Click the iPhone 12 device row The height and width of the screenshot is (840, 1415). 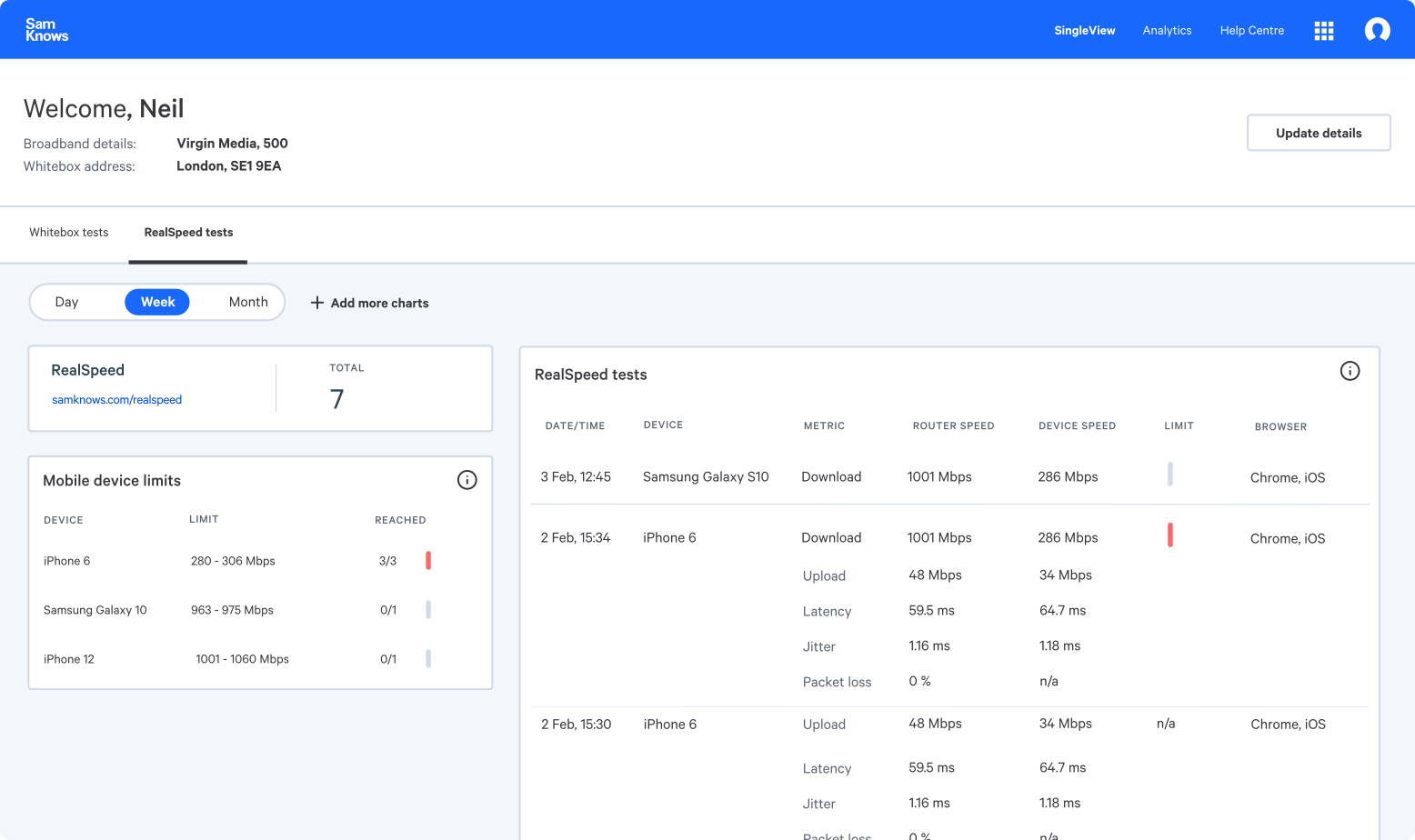coord(260,659)
